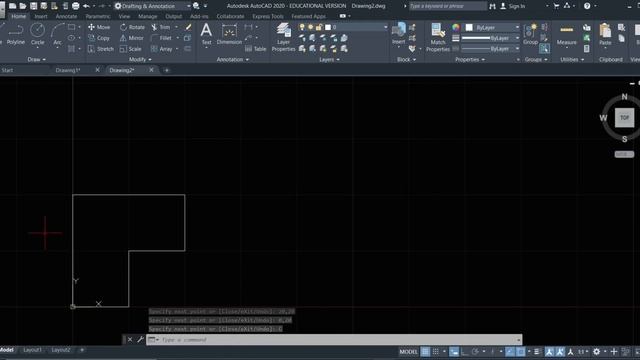Click the Rotate tool
Image resolution: width=640 pixels, height=360 pixels.
[132, 27]
